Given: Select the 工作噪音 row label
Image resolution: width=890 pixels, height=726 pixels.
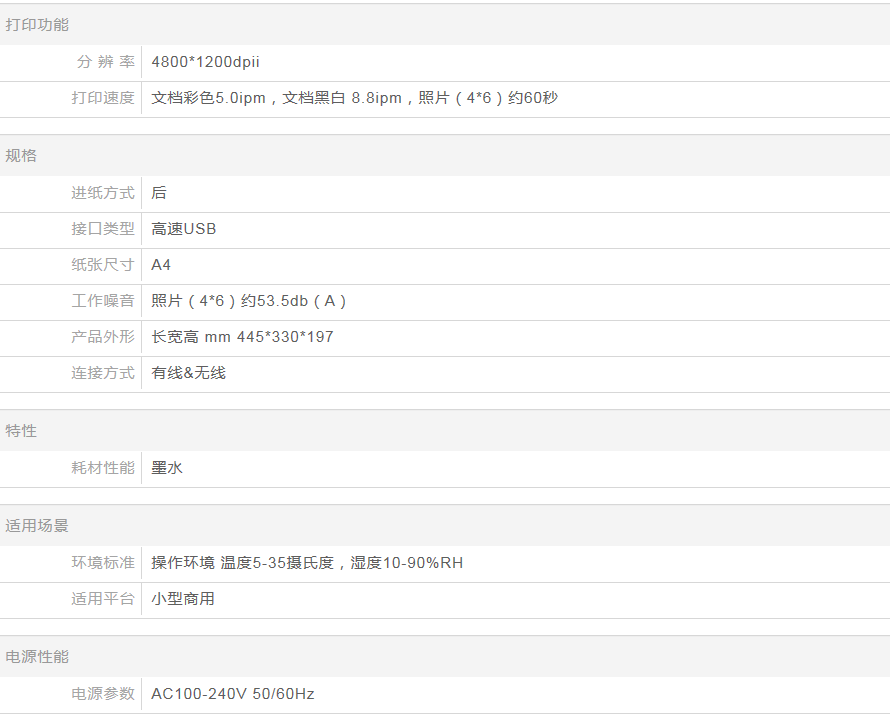Looking at the screenshot, I should tap(102, 301).
